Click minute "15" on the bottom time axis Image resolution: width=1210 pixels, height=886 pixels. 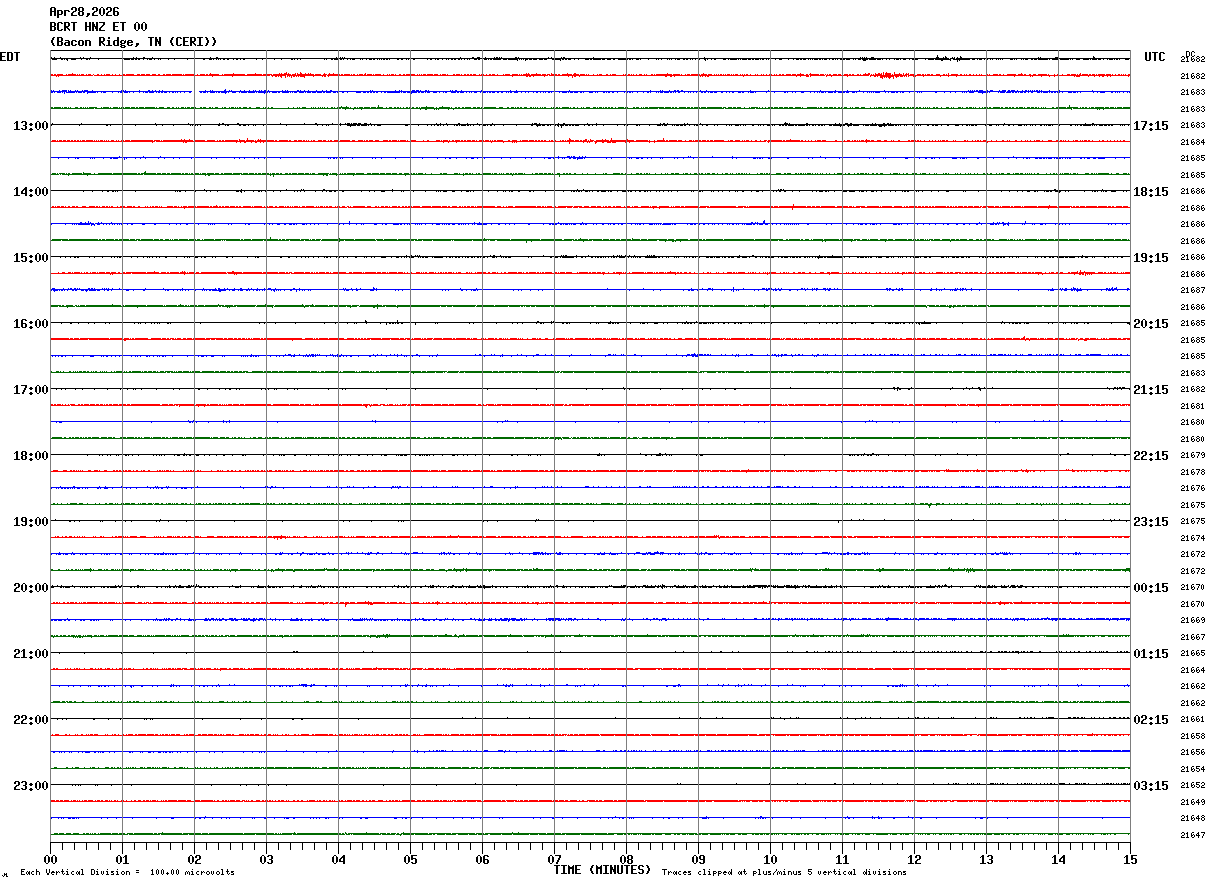coord(1130,859)
